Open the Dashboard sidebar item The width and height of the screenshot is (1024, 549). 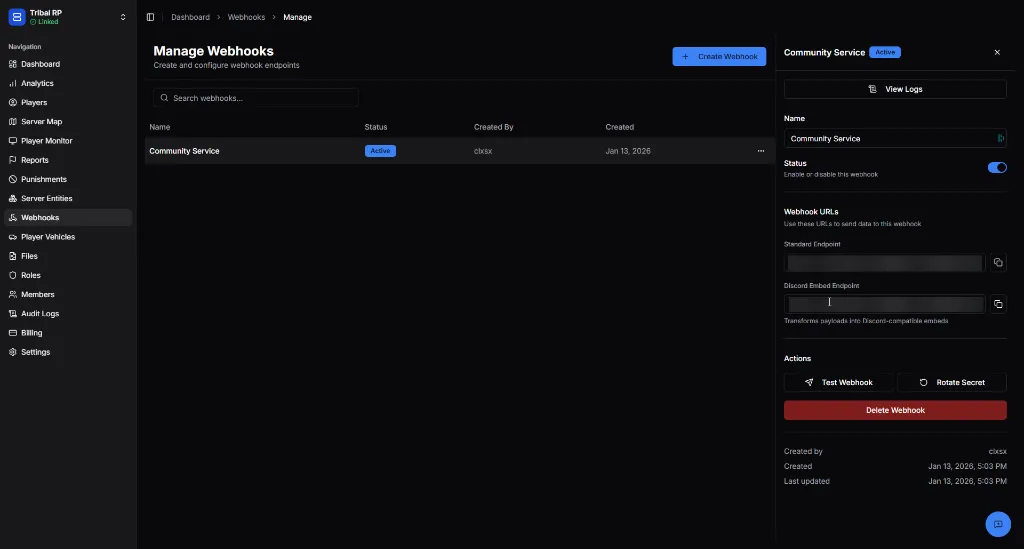click(x=68, y=64)
